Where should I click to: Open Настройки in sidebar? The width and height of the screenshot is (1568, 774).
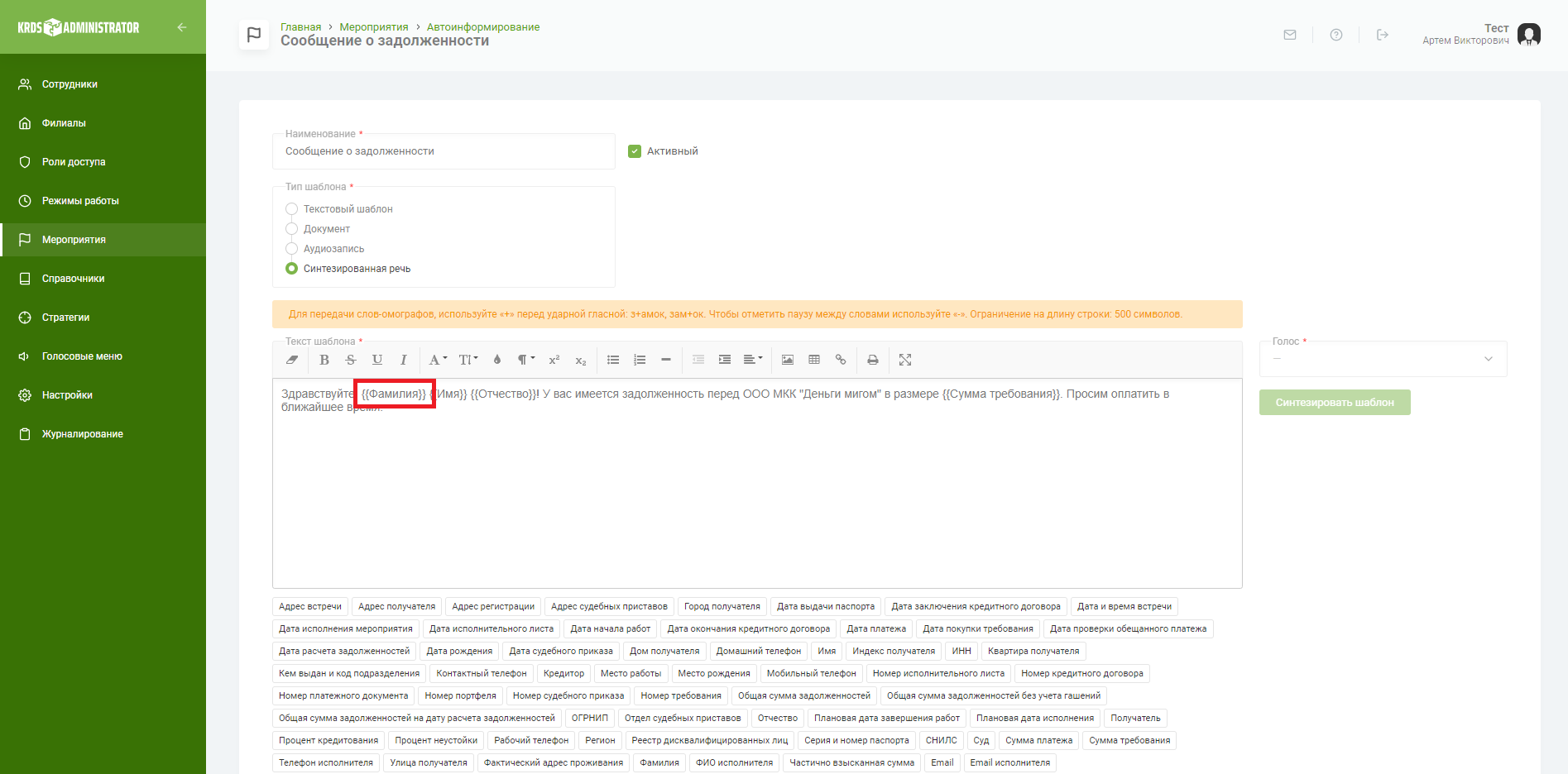[x=103, y=395]
